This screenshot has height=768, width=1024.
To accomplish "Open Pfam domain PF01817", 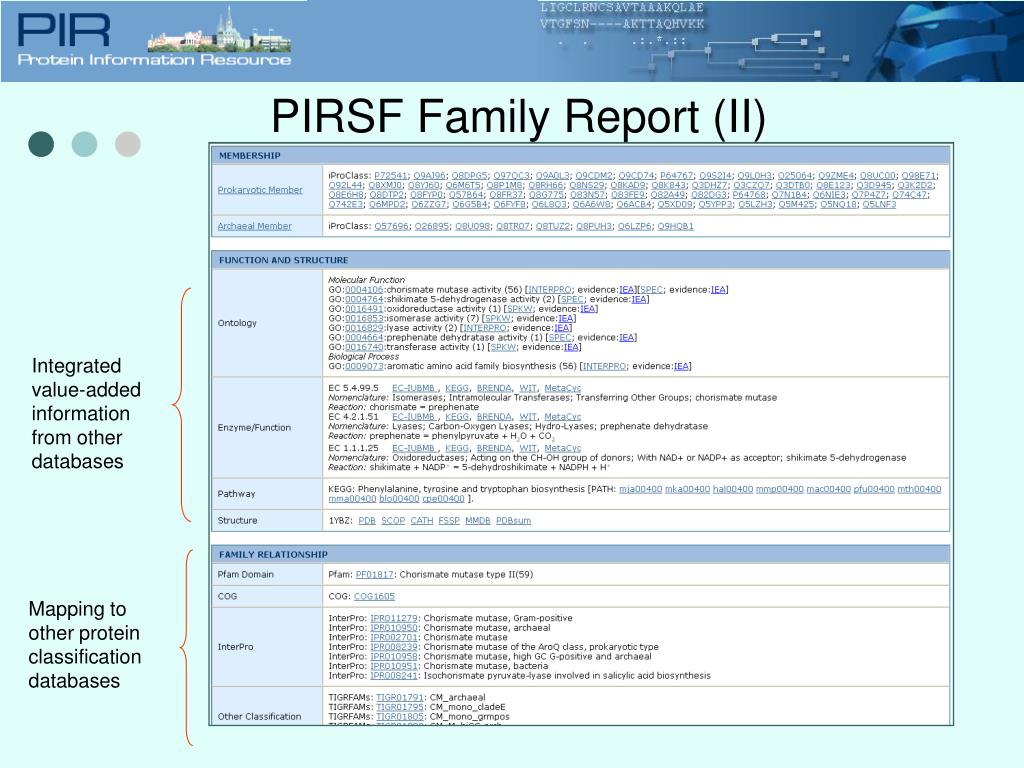I will click(x=374, y=575).
